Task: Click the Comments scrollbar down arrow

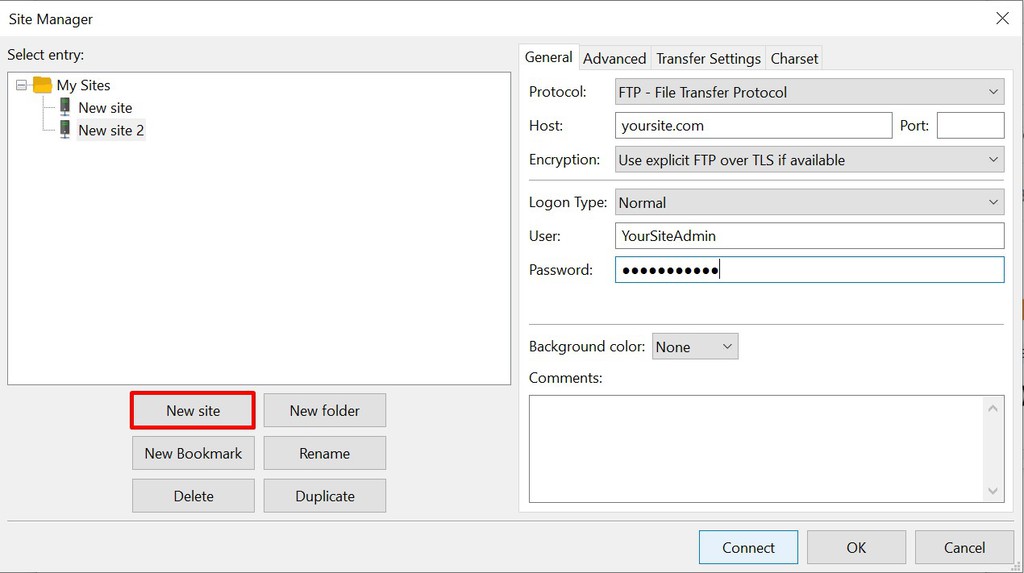Action: pyautogui.click(x=993, y=491)
